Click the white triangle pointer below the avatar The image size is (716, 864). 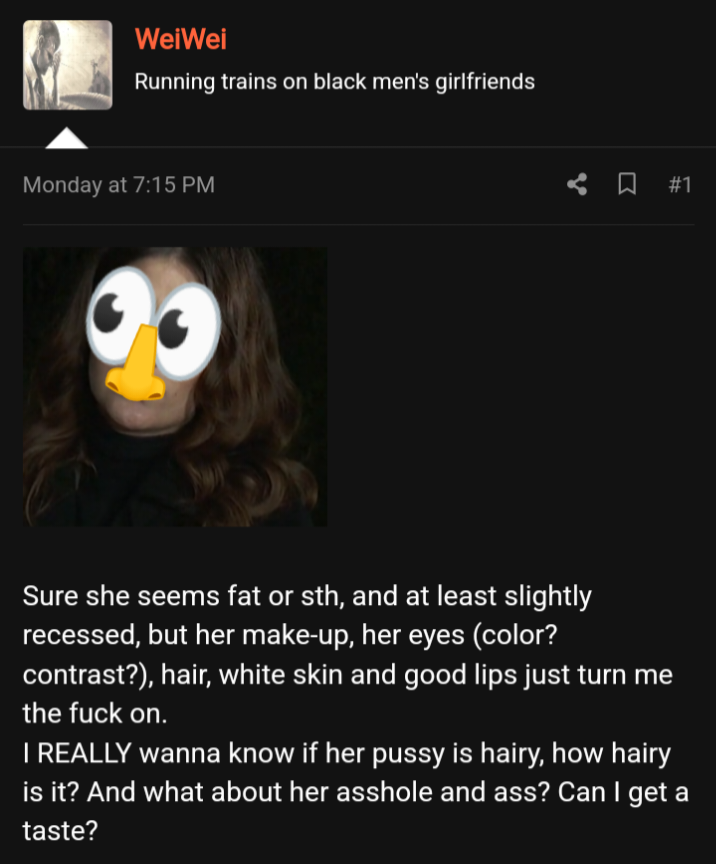pos(66,138)
